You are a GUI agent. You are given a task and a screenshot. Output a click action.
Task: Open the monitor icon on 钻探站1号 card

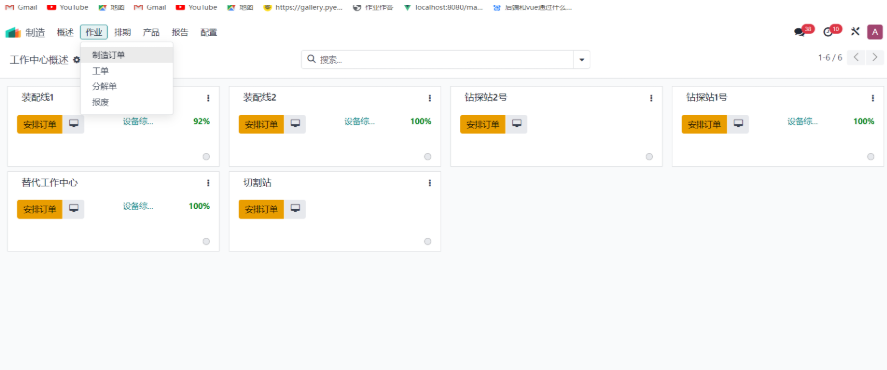[x=738, y=124]
